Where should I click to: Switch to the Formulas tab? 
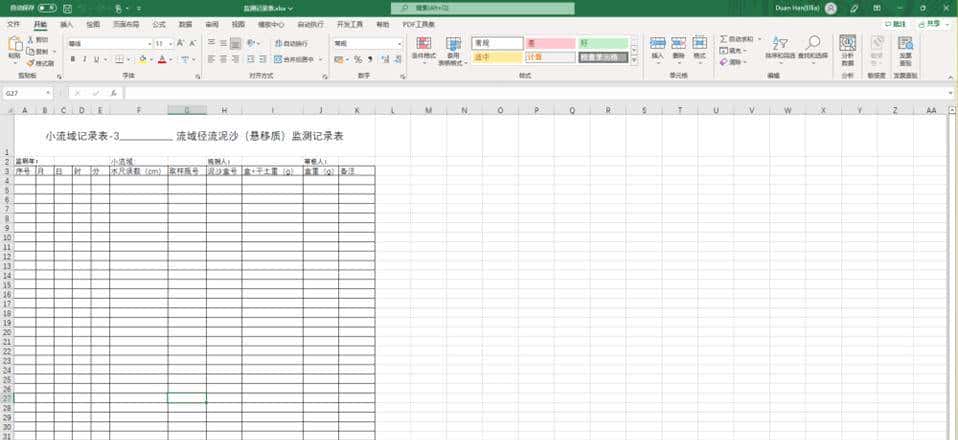coord(159,24)
